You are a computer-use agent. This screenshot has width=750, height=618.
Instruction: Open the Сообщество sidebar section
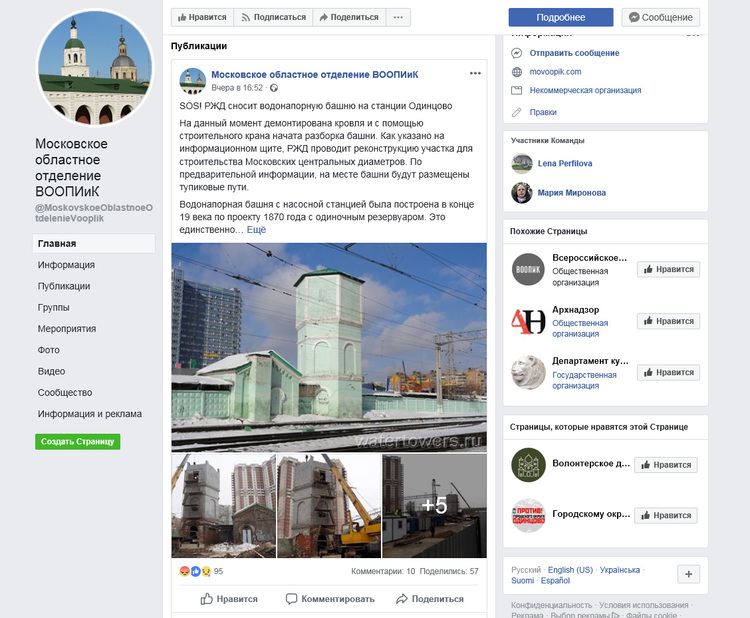click(65, 393)
